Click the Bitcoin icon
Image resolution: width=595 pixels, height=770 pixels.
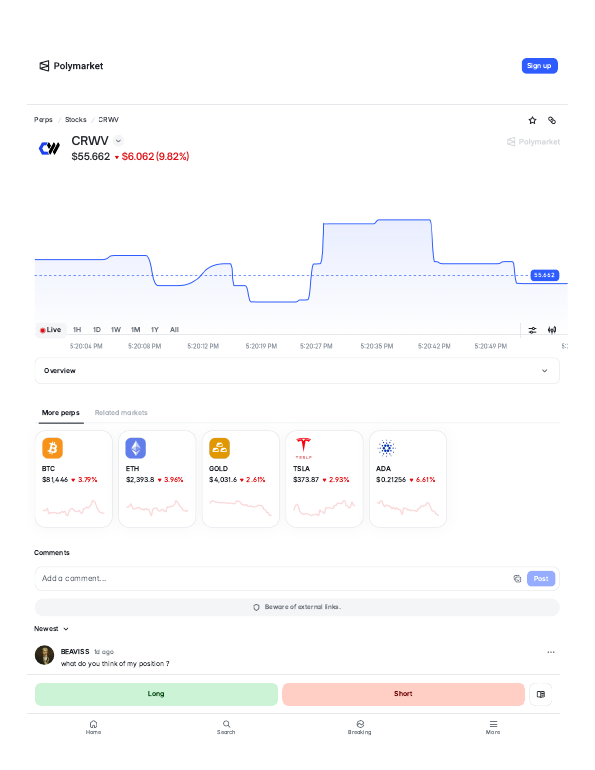(x=53, y=448)
